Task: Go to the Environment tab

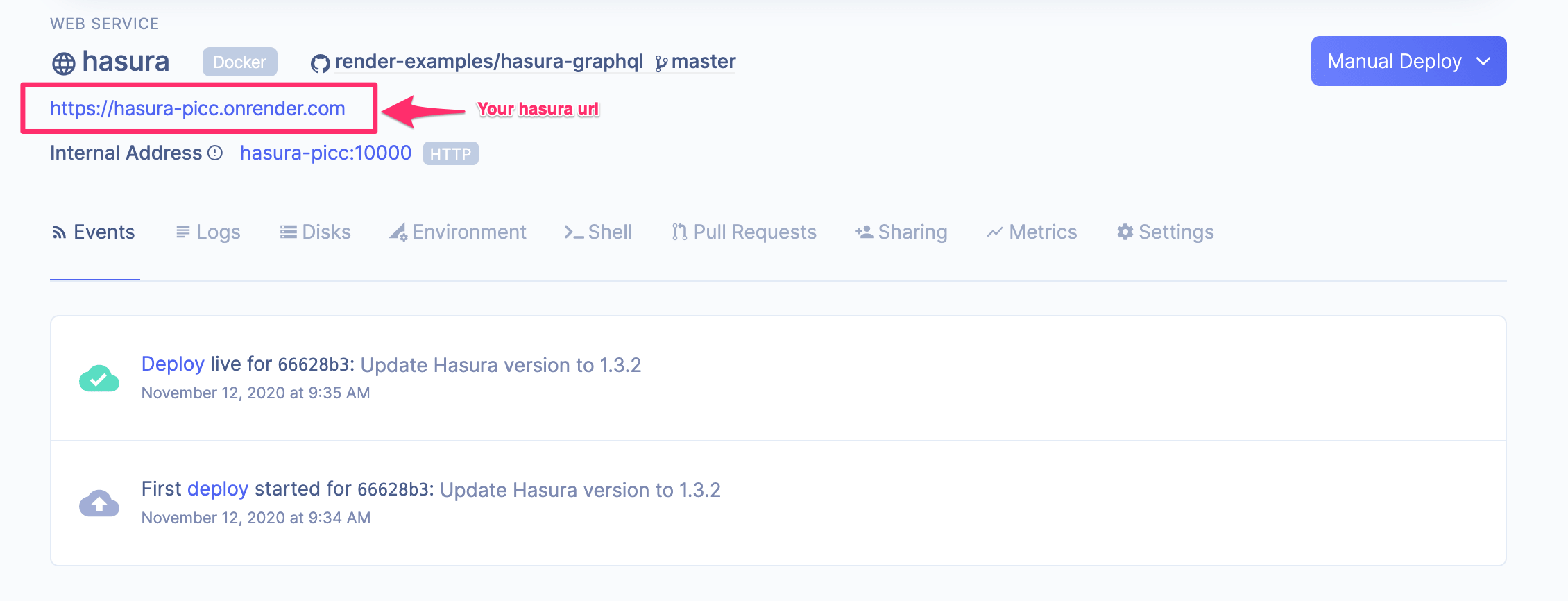Action: tap(458, 232)
